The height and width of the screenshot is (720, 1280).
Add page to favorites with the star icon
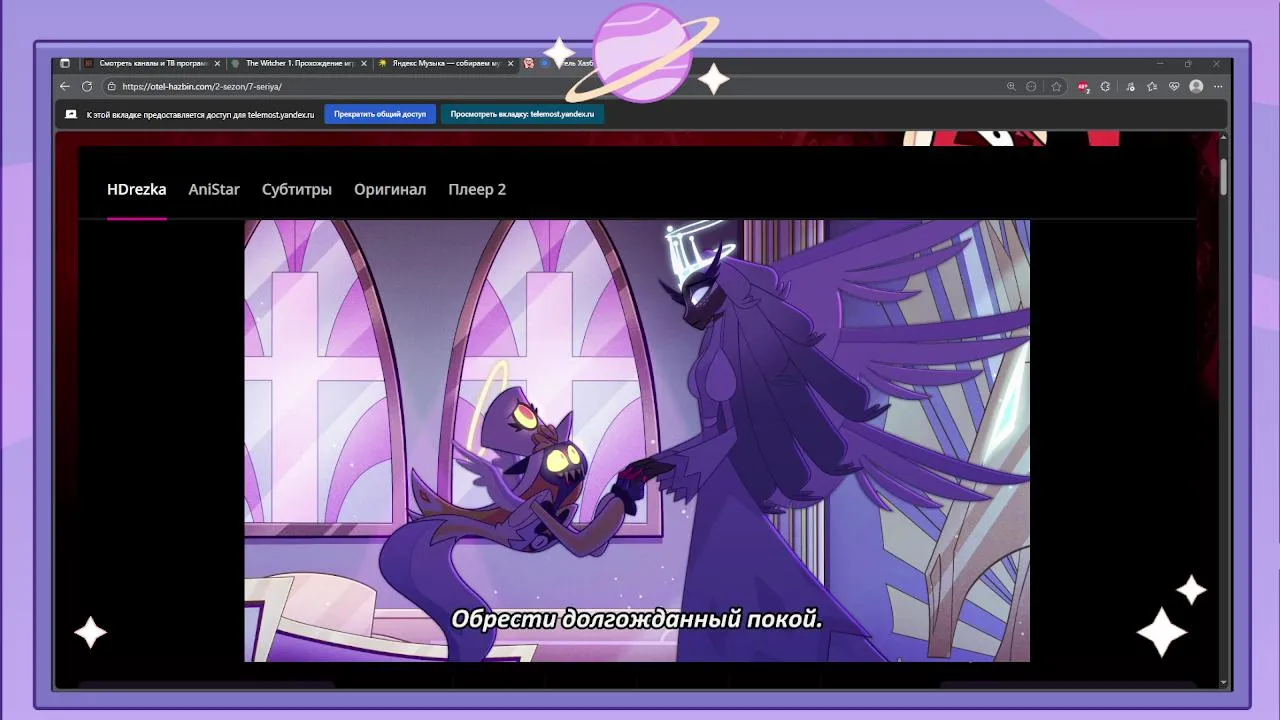tap(1056, 87)
